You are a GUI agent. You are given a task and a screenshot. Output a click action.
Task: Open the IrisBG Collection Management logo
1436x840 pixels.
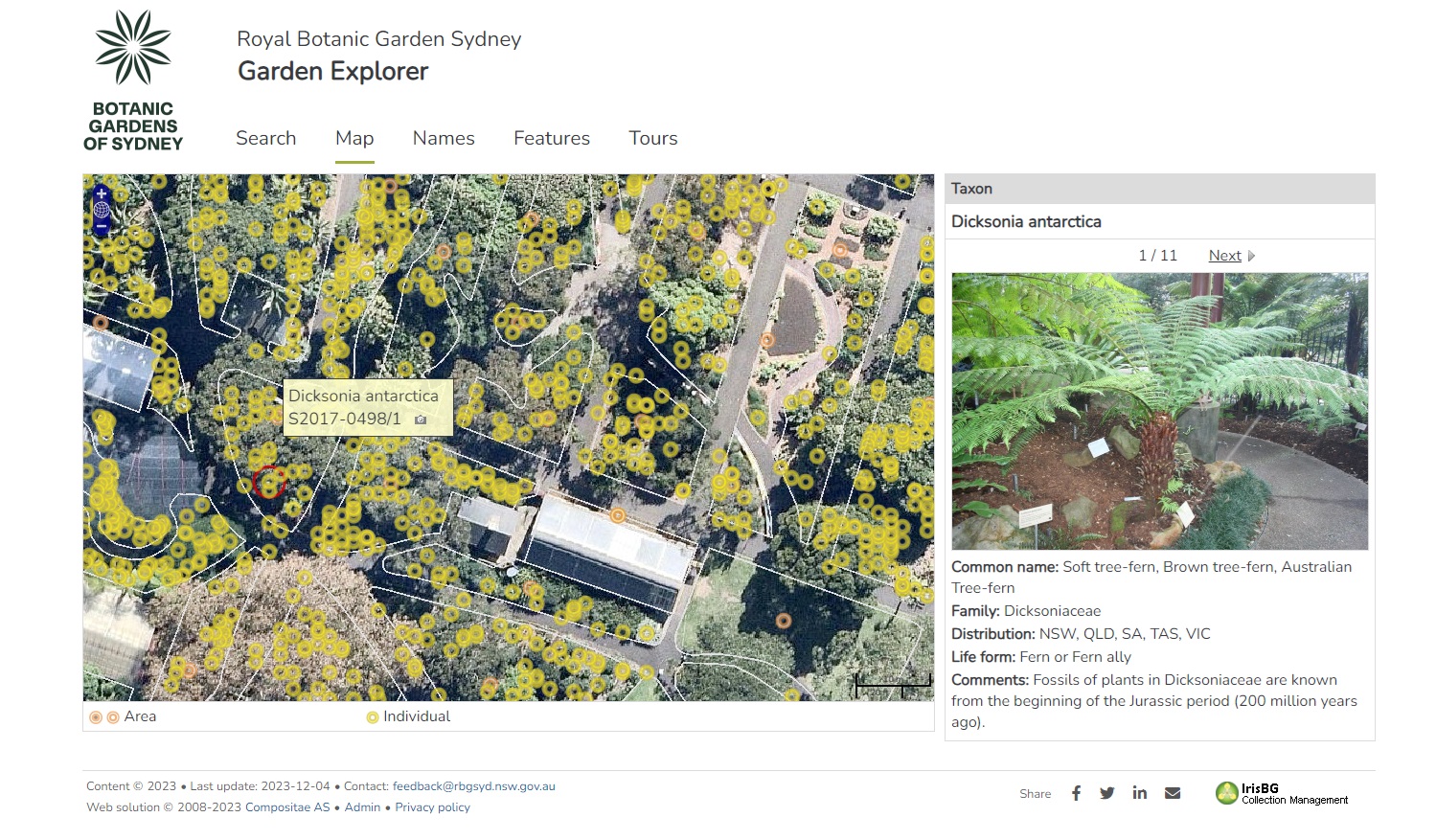click(x=1282, y=793)
